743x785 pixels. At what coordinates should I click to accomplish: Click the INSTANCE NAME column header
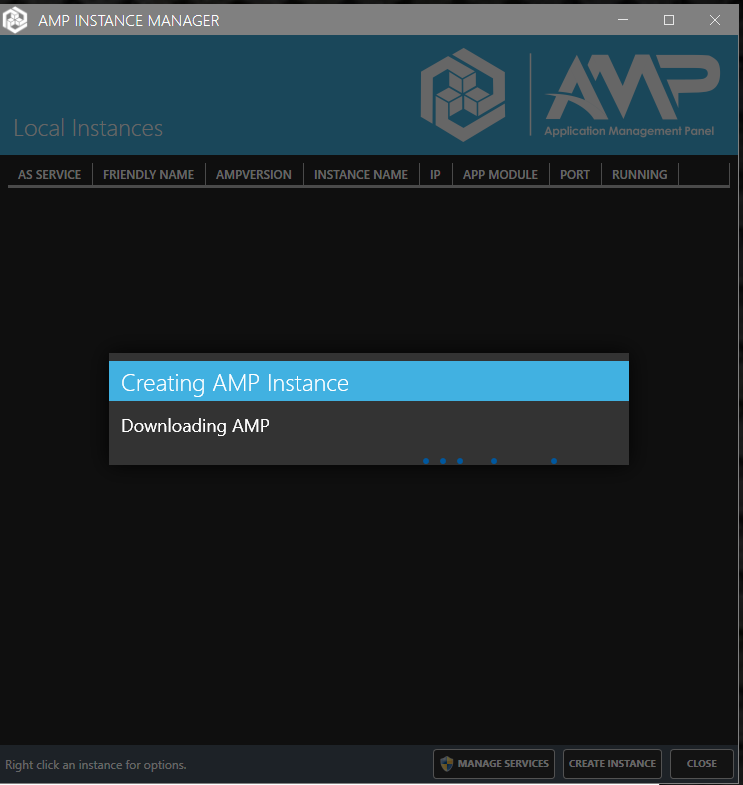[361, 175]
